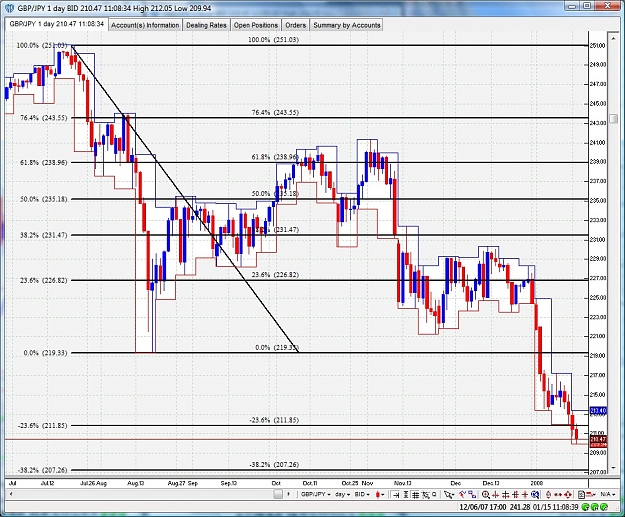
Task: Click the Nov13 date on time axis
Action: [403, 483]
